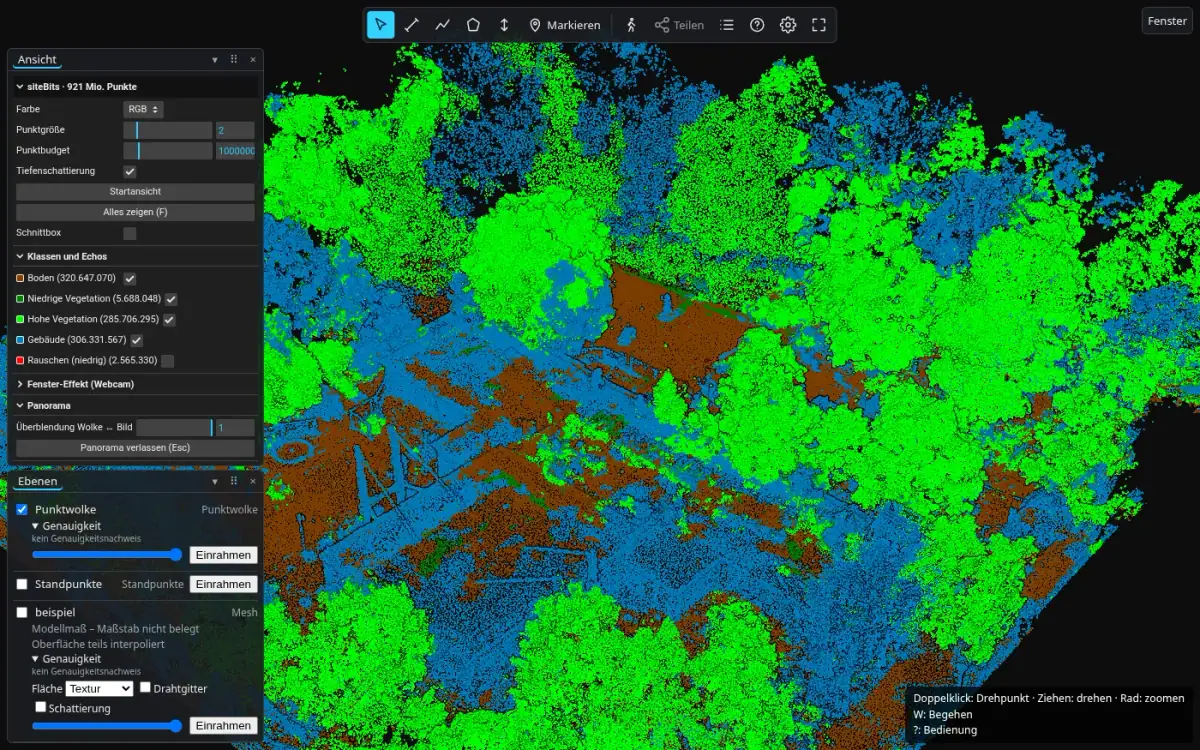Toggle fullscreen with the corner-brackets icon

coord(819,25)
